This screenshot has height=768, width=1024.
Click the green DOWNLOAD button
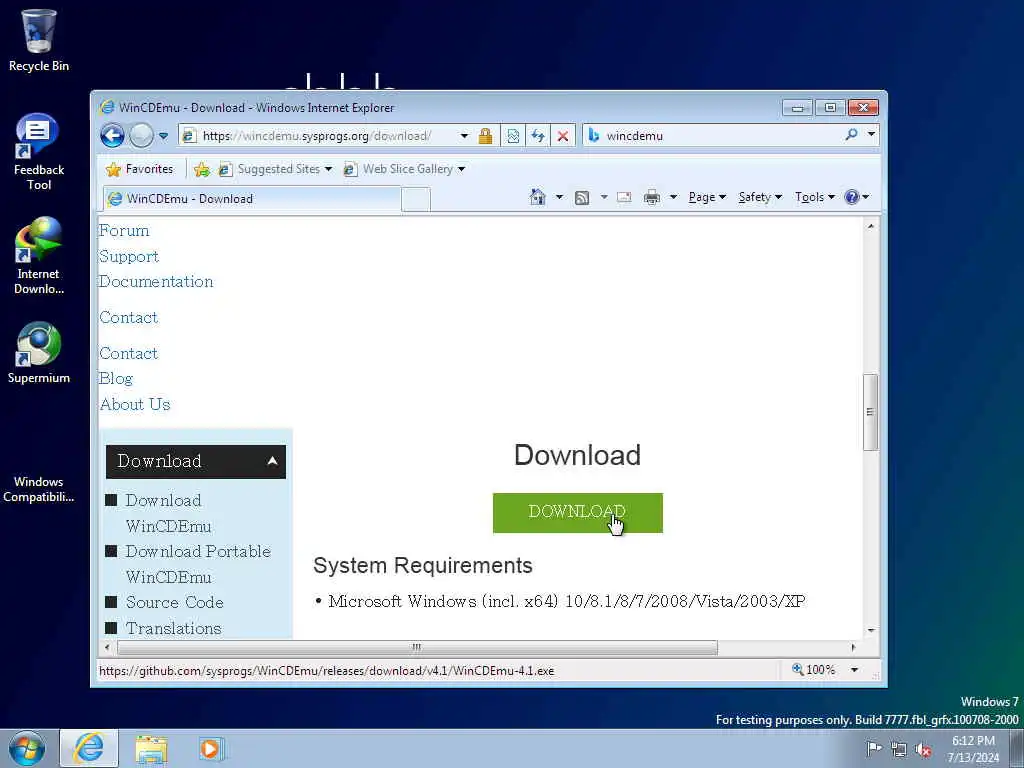(x=577, y=513)
